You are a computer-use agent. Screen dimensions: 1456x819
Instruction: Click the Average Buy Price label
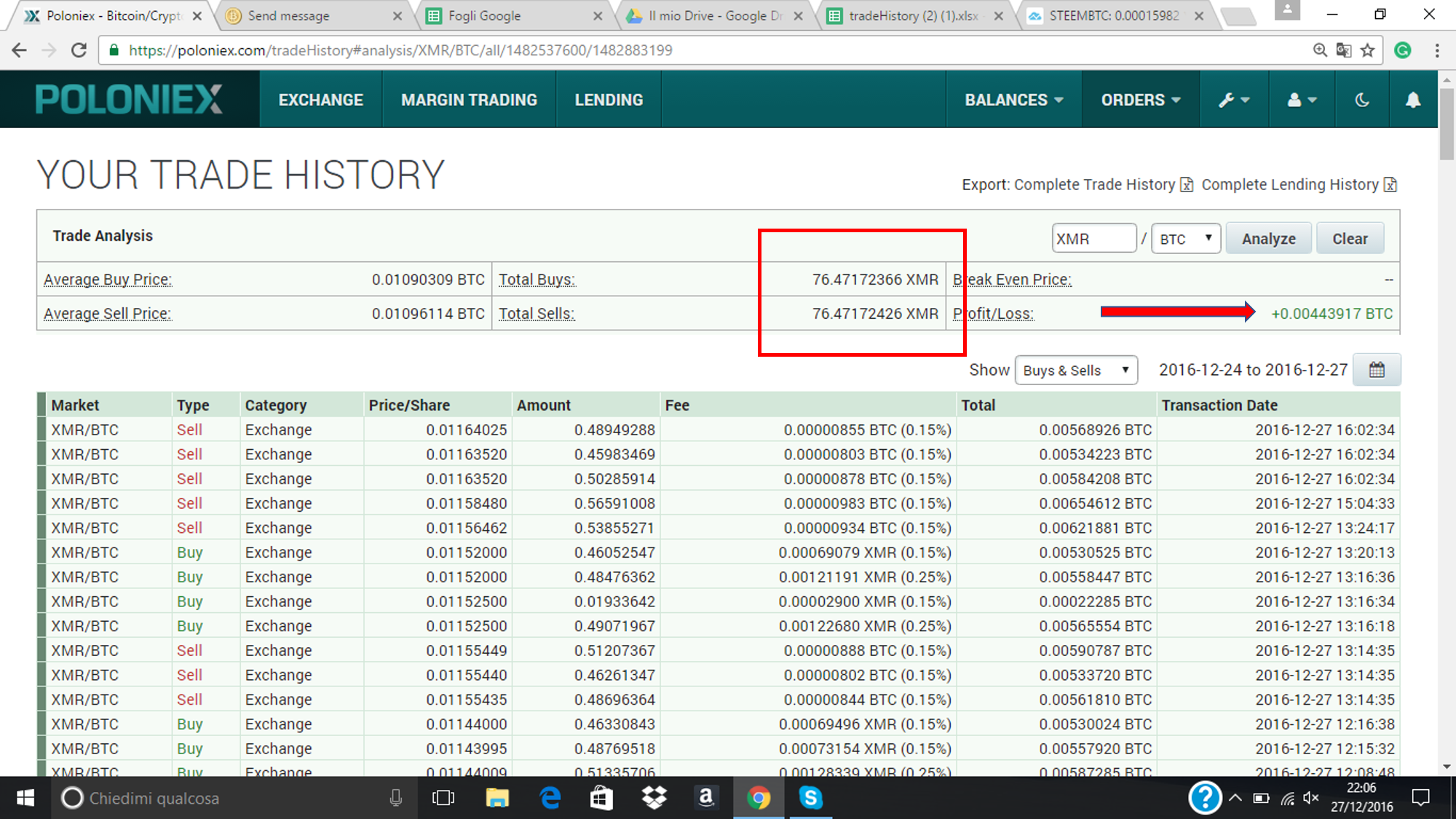[x=108, y=280]
